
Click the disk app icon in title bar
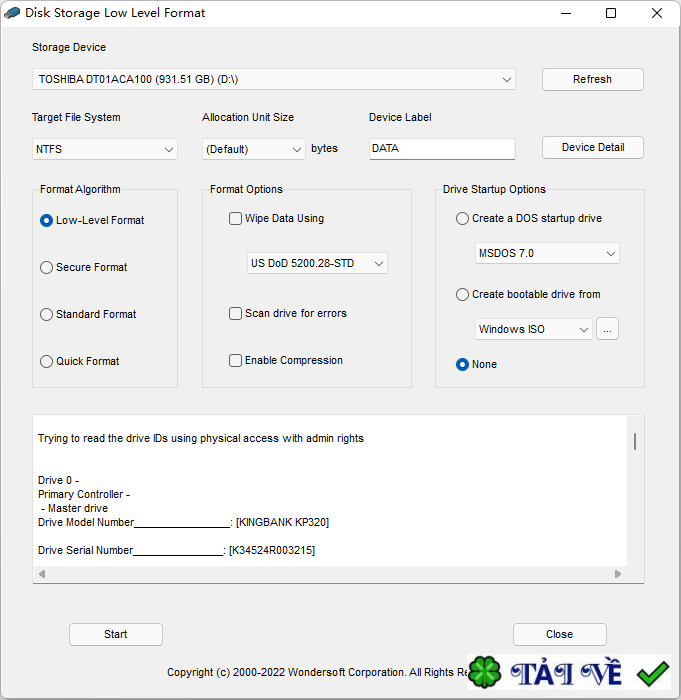[12, 13]
